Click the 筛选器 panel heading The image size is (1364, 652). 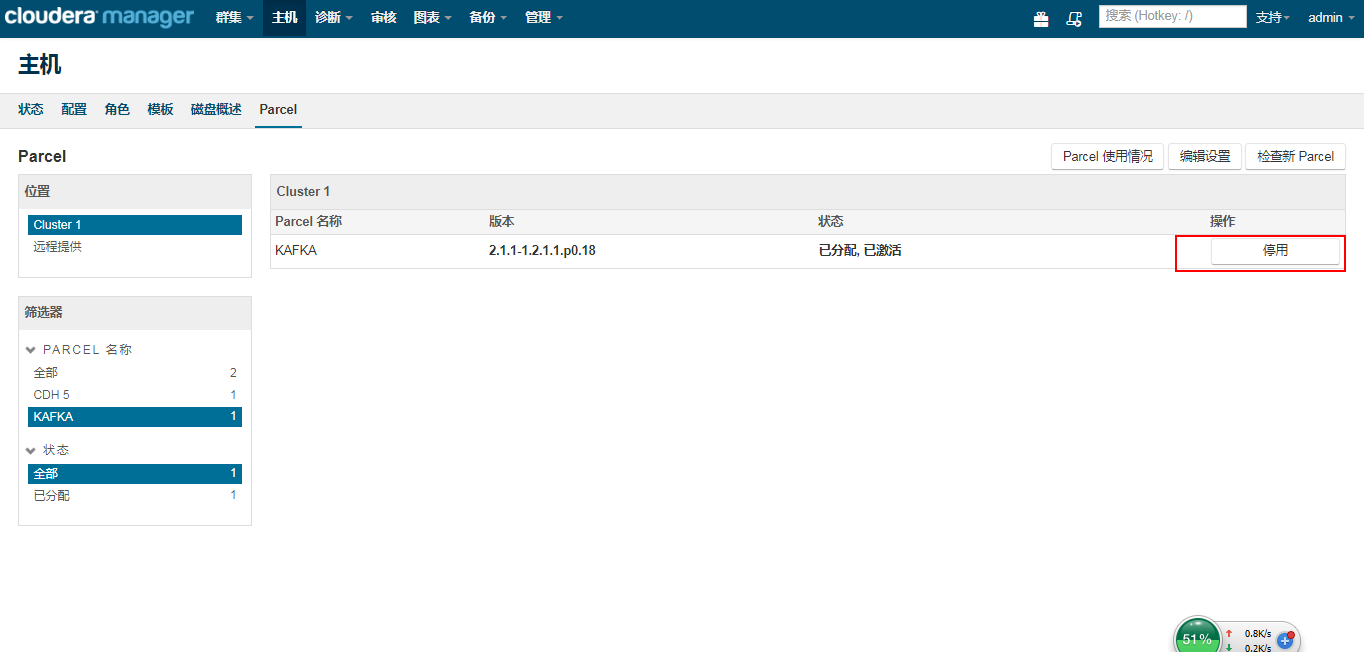pyautogui.click(x=44, y=313)
